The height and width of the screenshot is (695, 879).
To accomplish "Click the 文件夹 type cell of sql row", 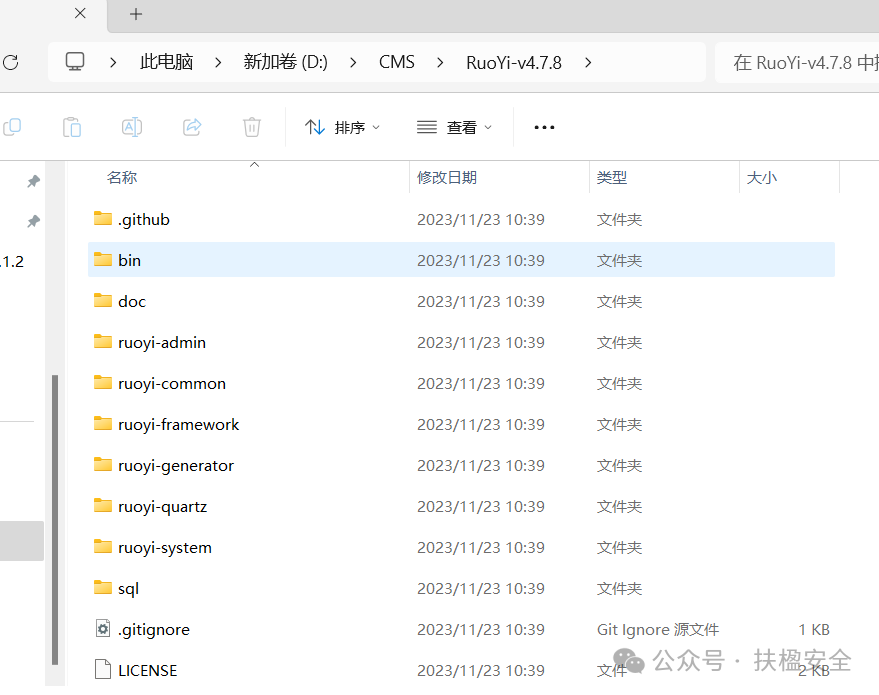I will pos(619,589).
